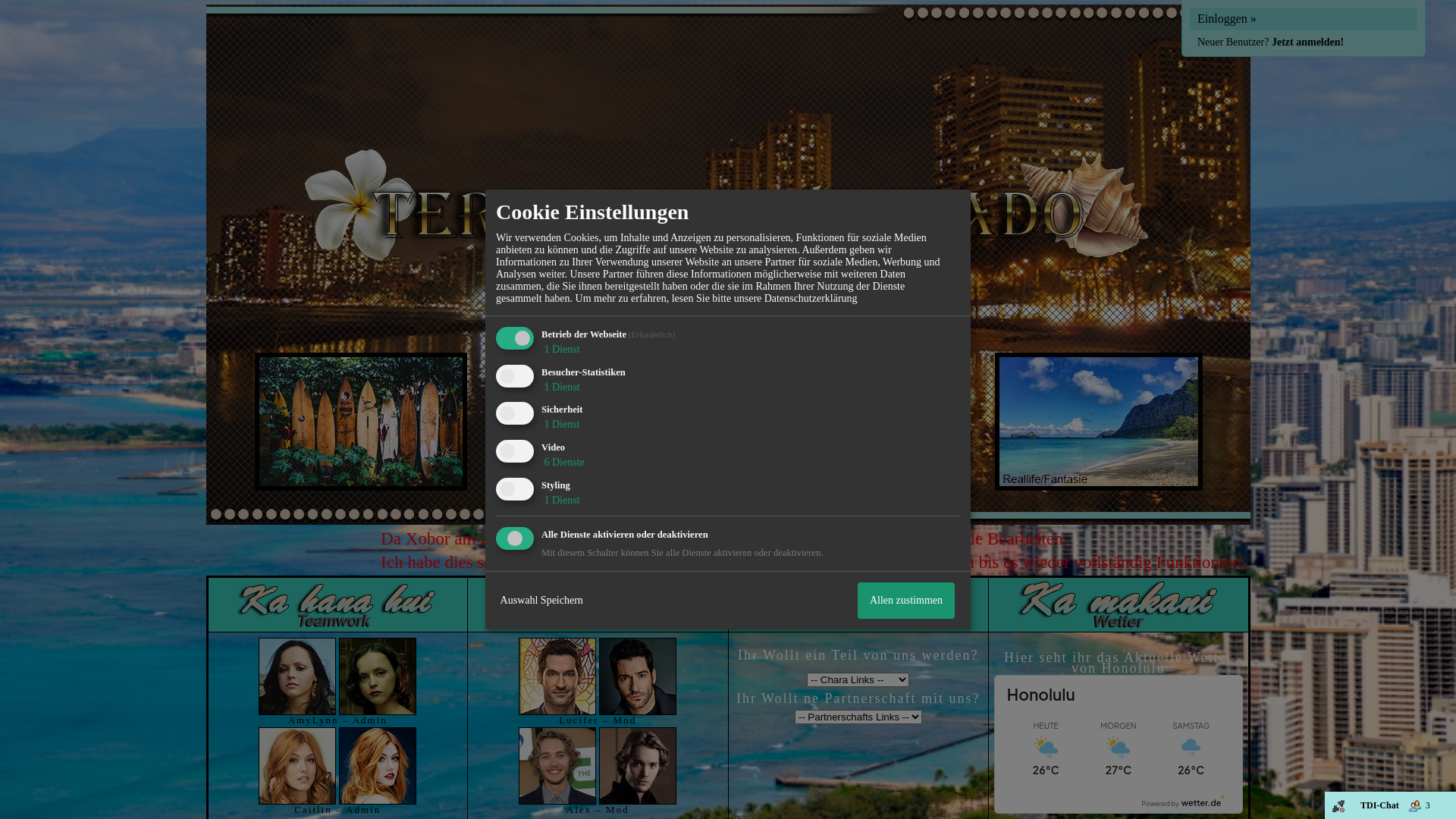Click Alex's dark portrait image
The height and width of the screenshot is (819, 1456).
point(638,766)
